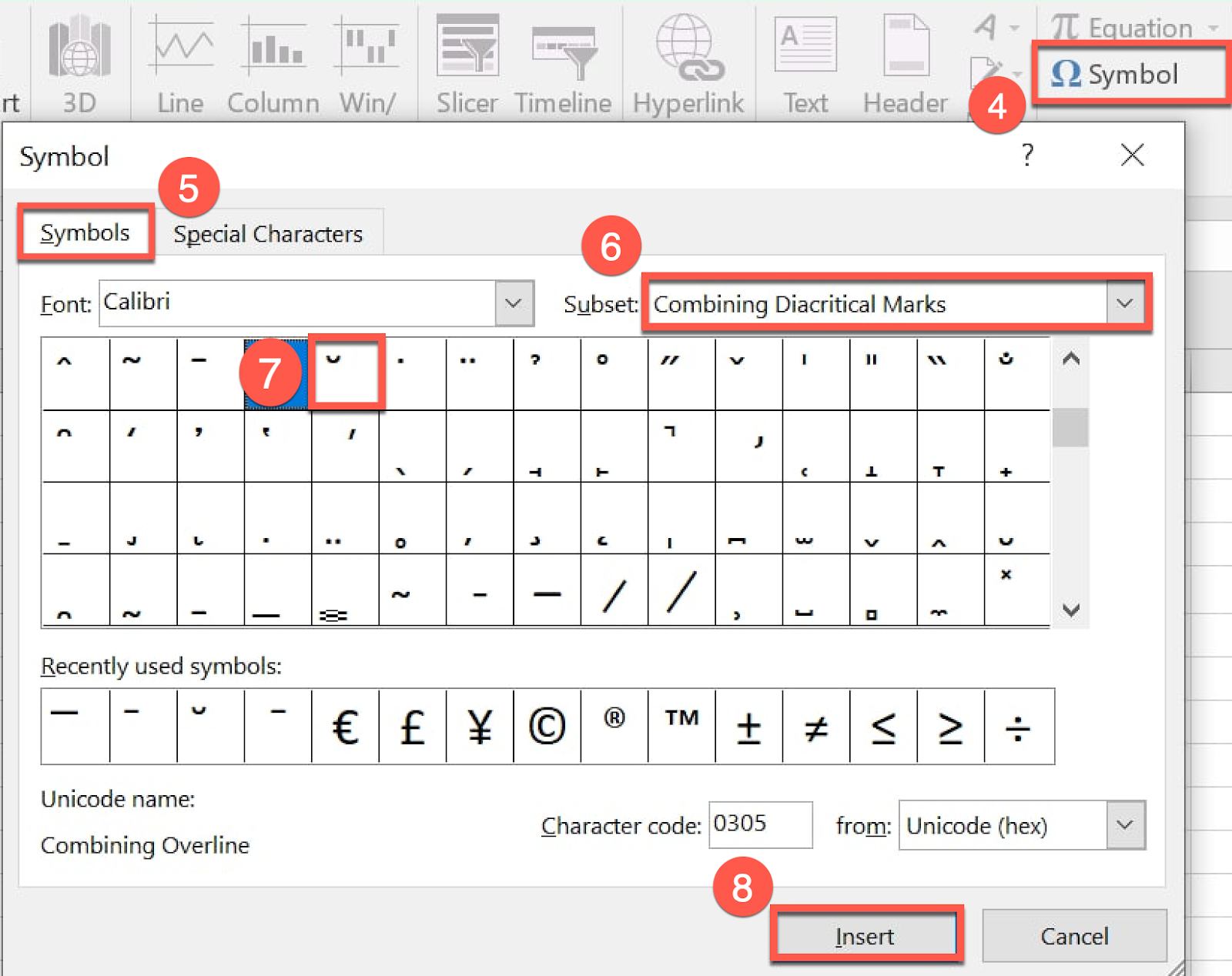Select recently used less-than-or-equal symbol
The height and width of the screenshot is (976, 1232).
pyautogui.click(x=883, y=727)
